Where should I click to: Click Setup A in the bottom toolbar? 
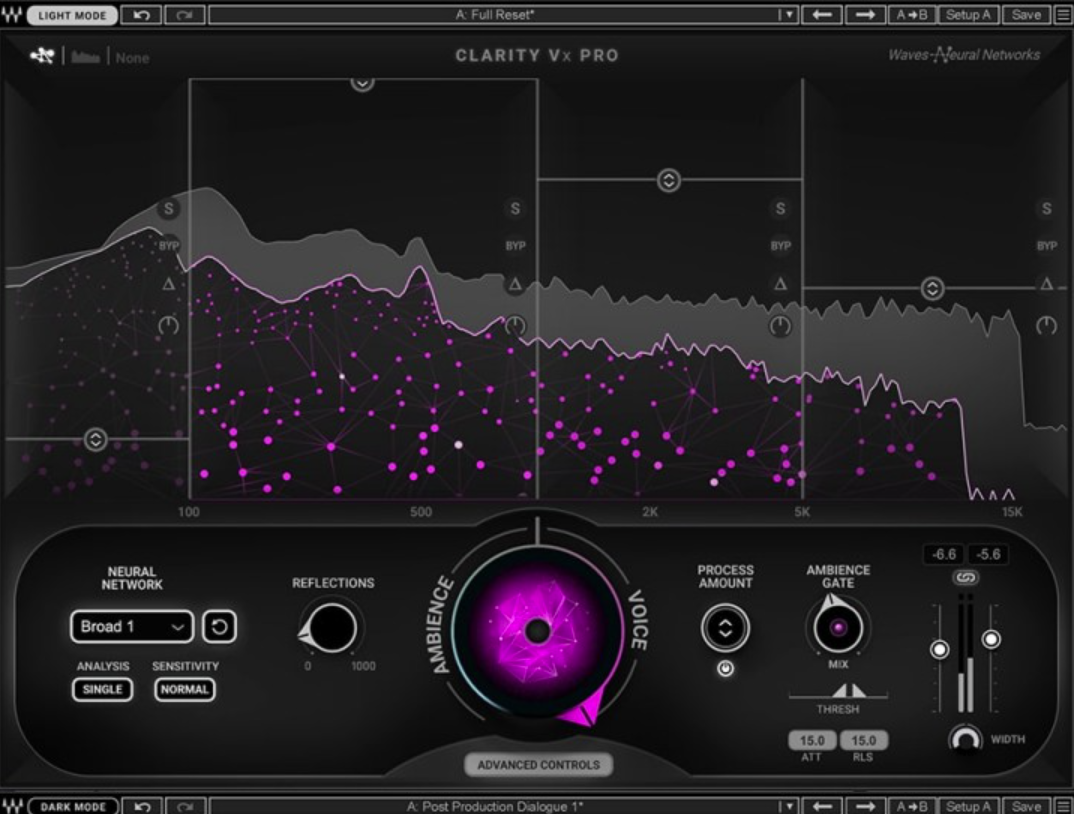pos(969,806)
